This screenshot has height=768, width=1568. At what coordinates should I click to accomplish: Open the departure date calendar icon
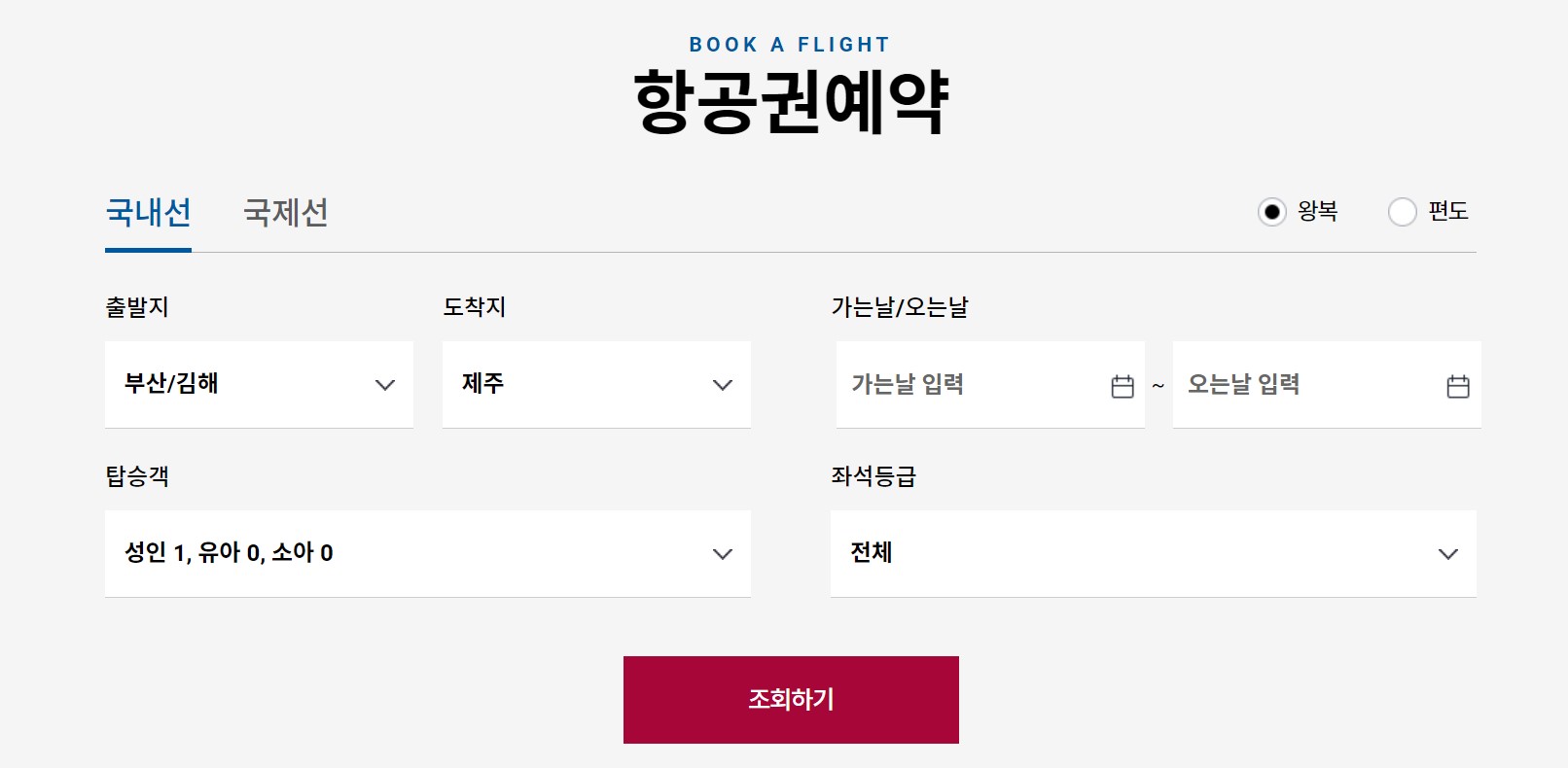[1123, 385]
